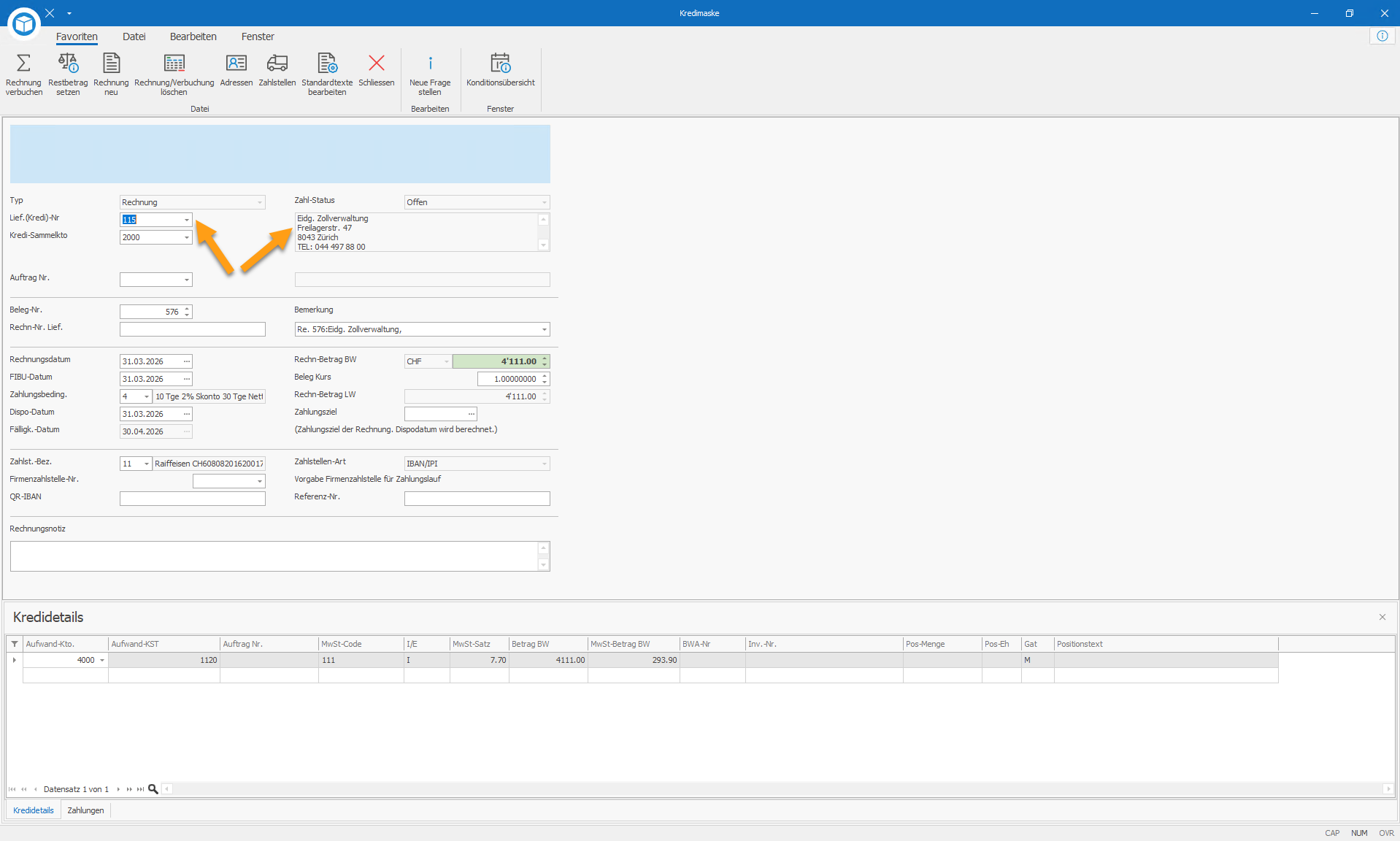
Task: Create a new invoice with Rechnung neu
Action: [x=111, y=63]
